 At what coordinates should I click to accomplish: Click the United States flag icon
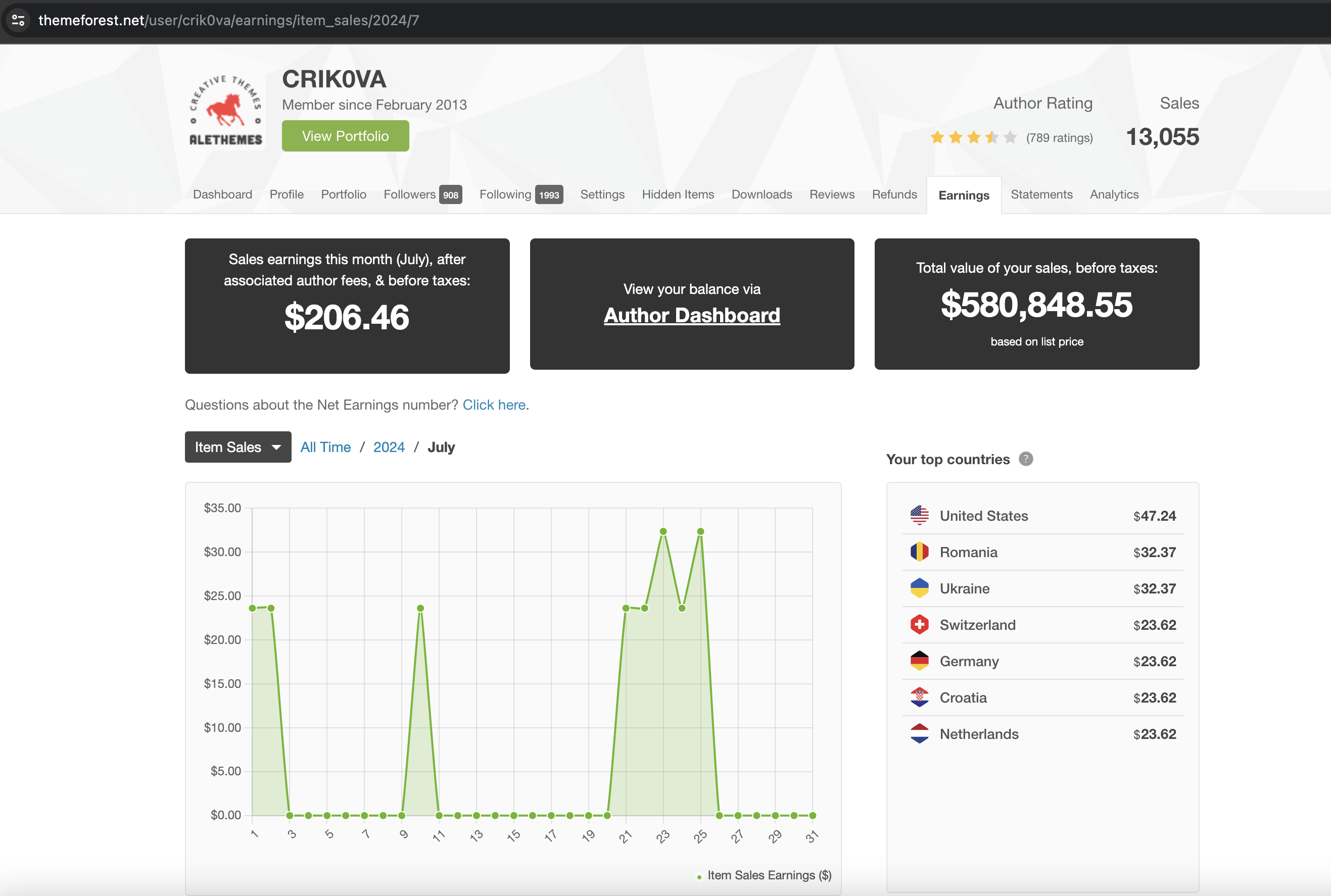(919, 516)
